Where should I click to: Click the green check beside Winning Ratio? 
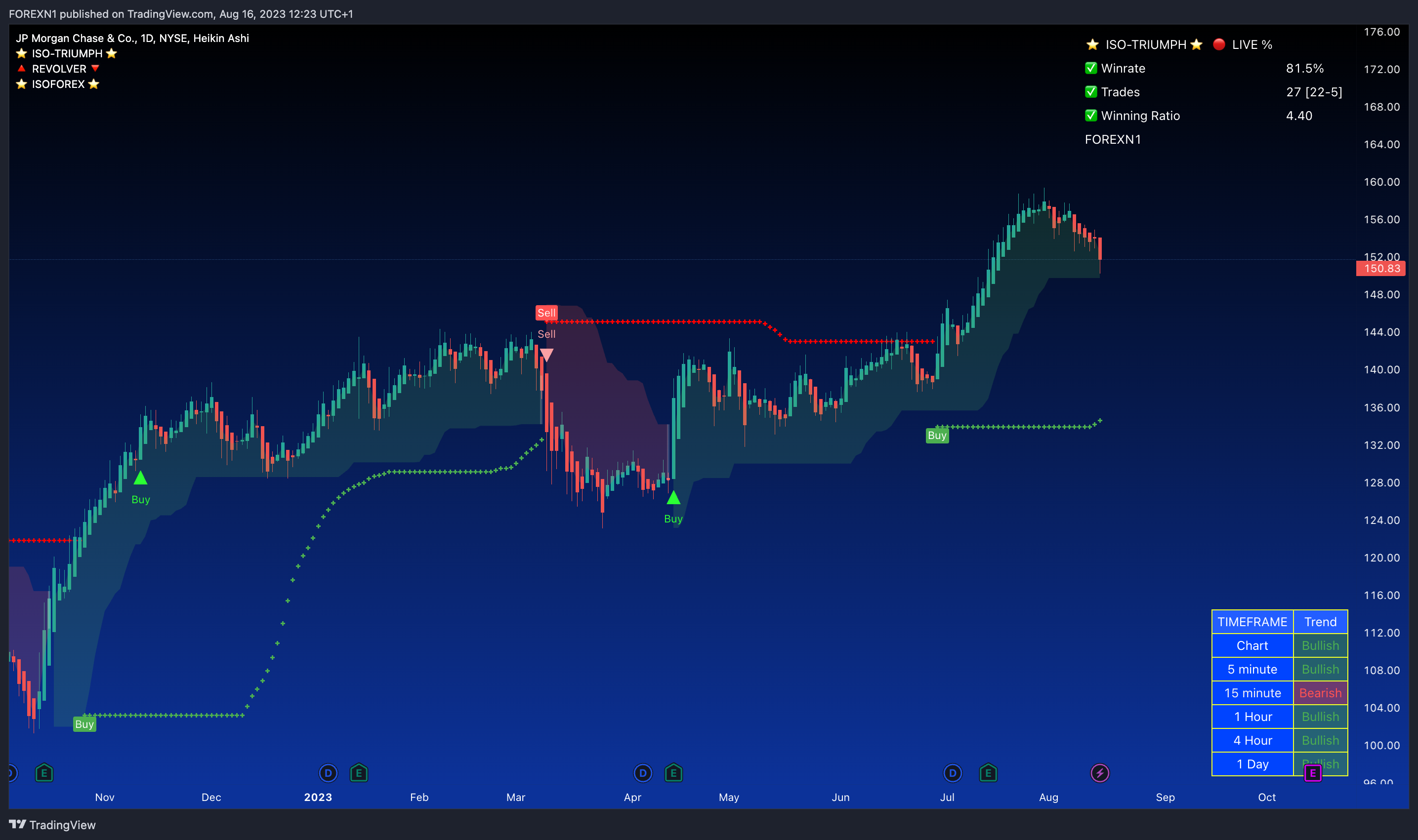point(1091,116)
